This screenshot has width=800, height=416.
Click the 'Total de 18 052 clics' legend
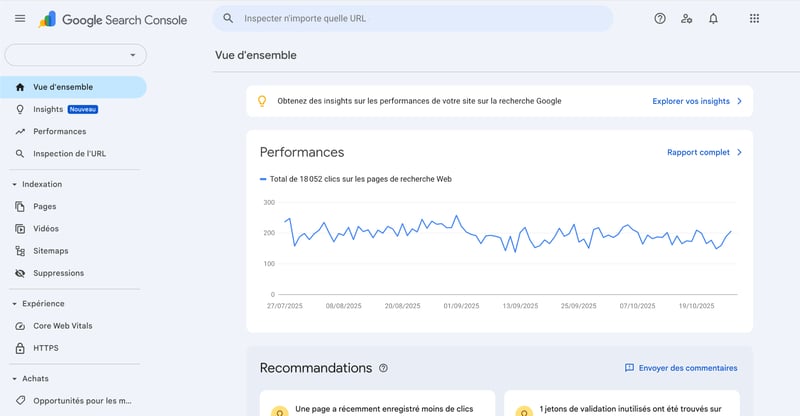click(356, 179)
